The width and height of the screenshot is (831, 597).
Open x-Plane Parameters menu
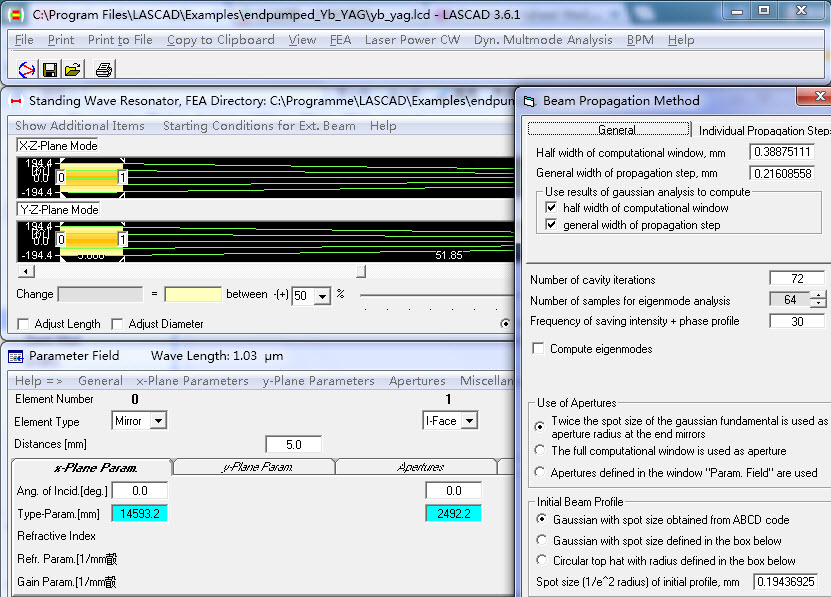click(192, 381)
